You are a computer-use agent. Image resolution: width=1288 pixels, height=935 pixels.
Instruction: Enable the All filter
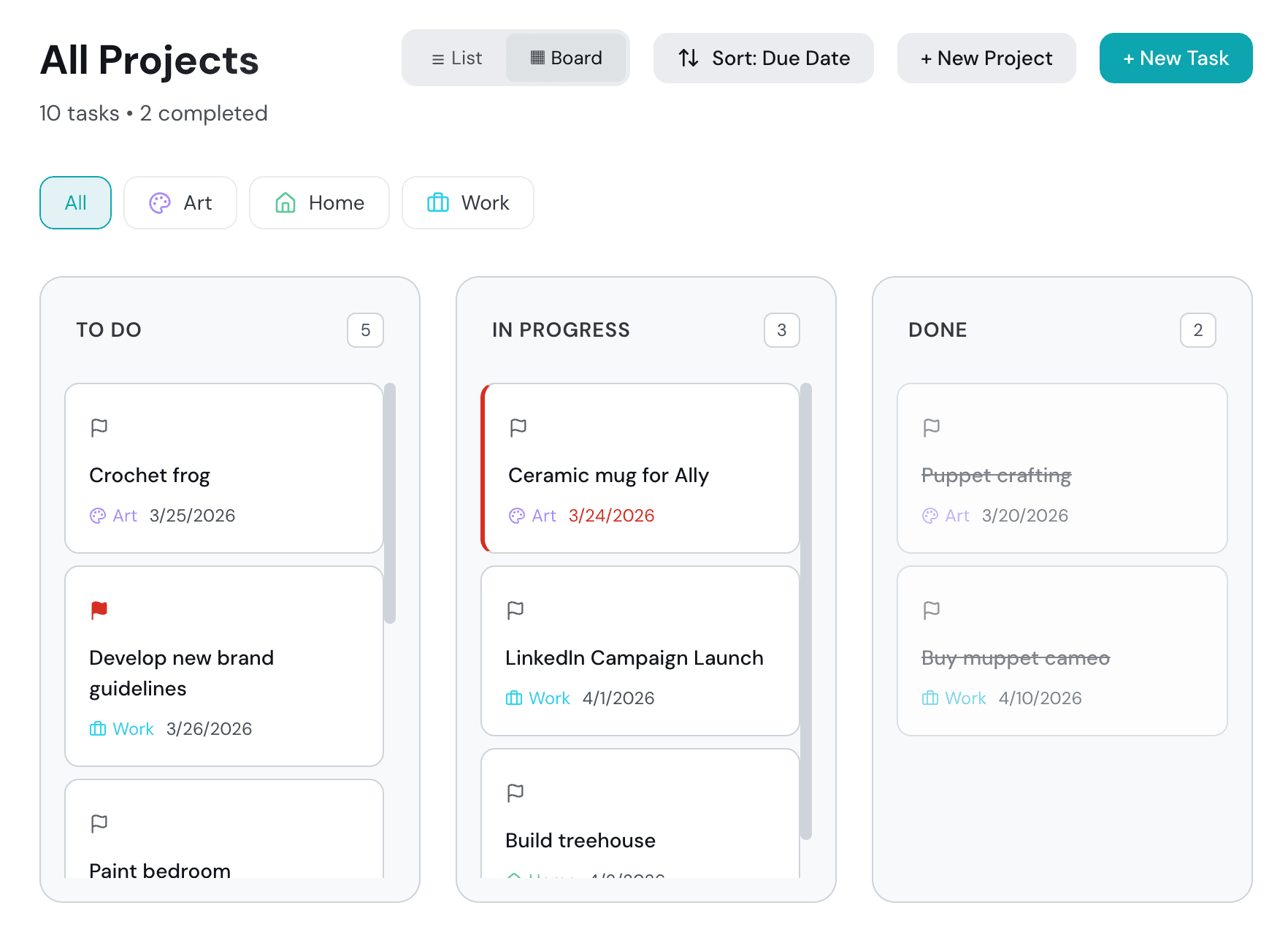coord(75,202)
